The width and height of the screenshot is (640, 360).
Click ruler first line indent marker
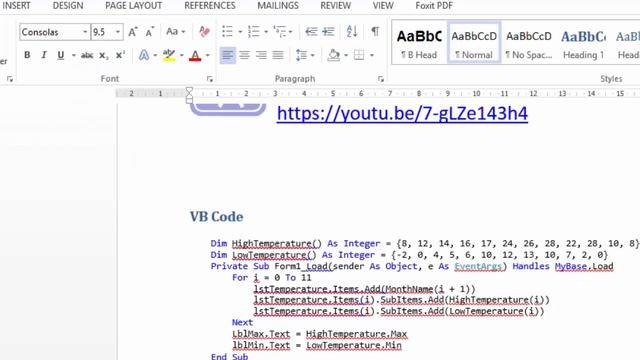[189, 91]
